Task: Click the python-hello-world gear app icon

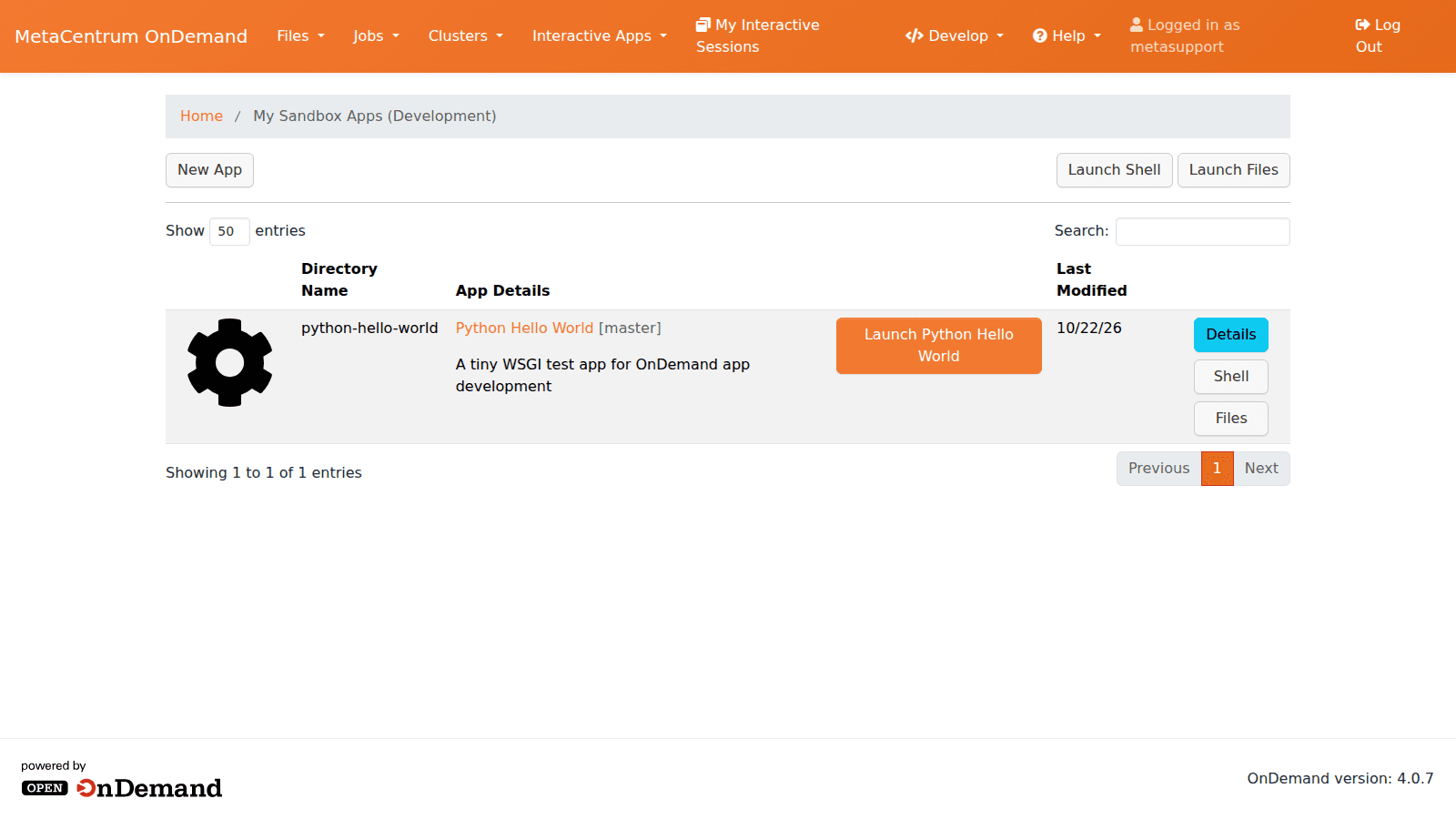Action: [x=229, y=362]
